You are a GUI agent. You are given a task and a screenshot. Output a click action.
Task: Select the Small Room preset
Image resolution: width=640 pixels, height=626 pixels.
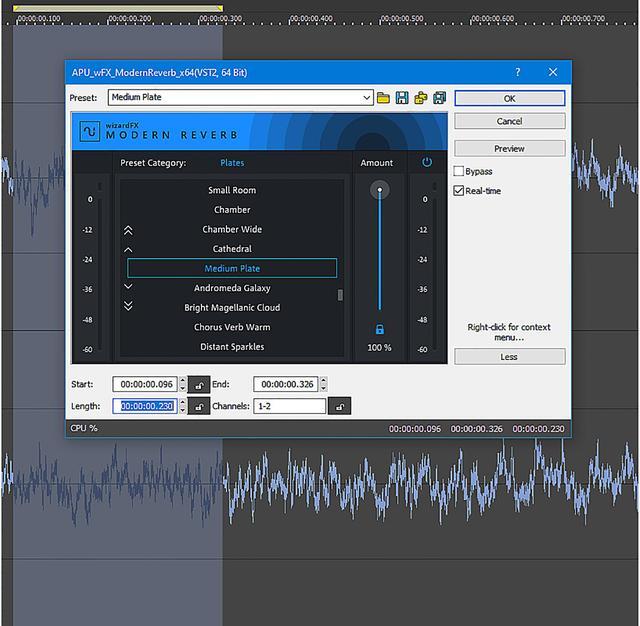click(x=232, y=190)
